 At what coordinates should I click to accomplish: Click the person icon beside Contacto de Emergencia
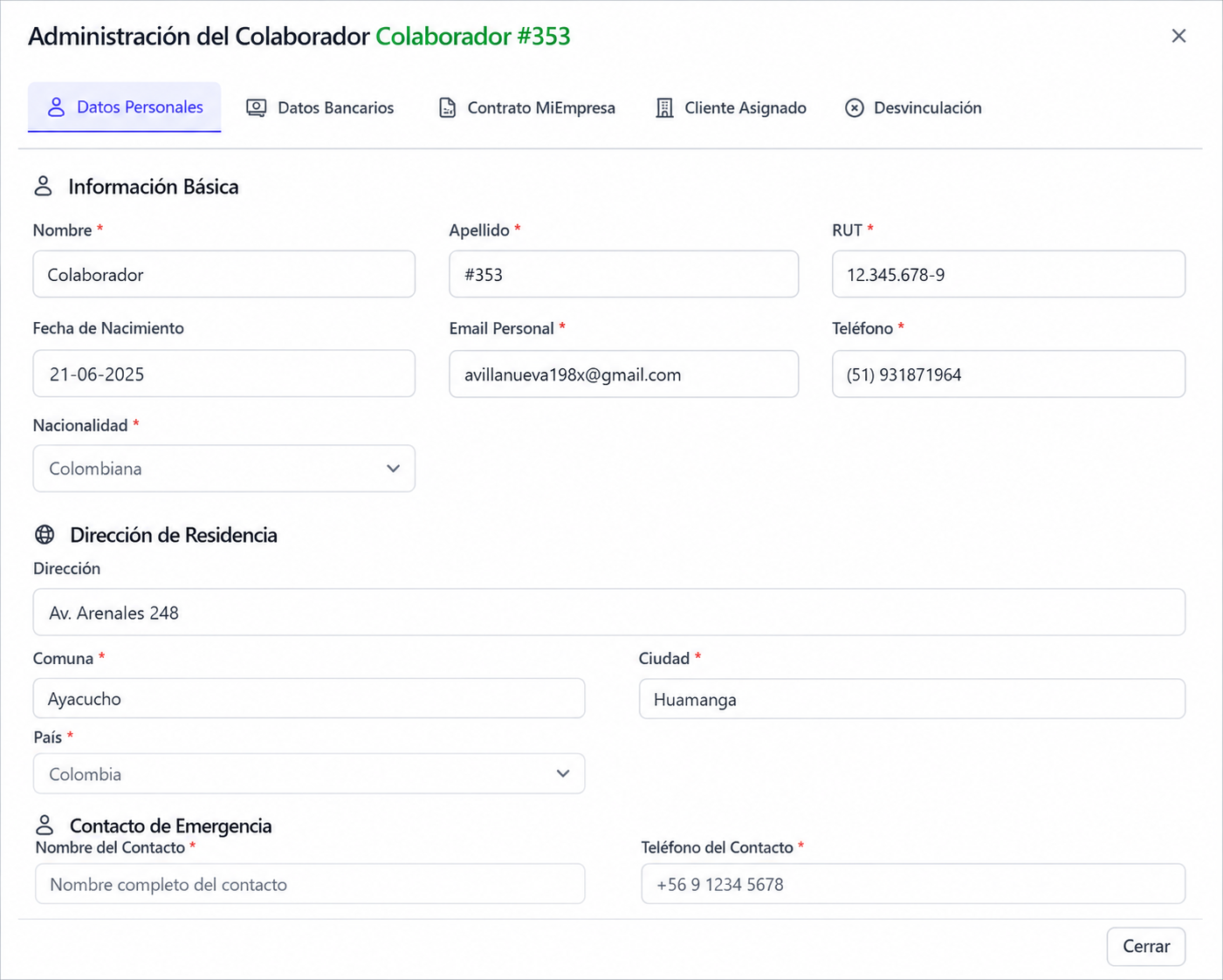tap(45, 825)
